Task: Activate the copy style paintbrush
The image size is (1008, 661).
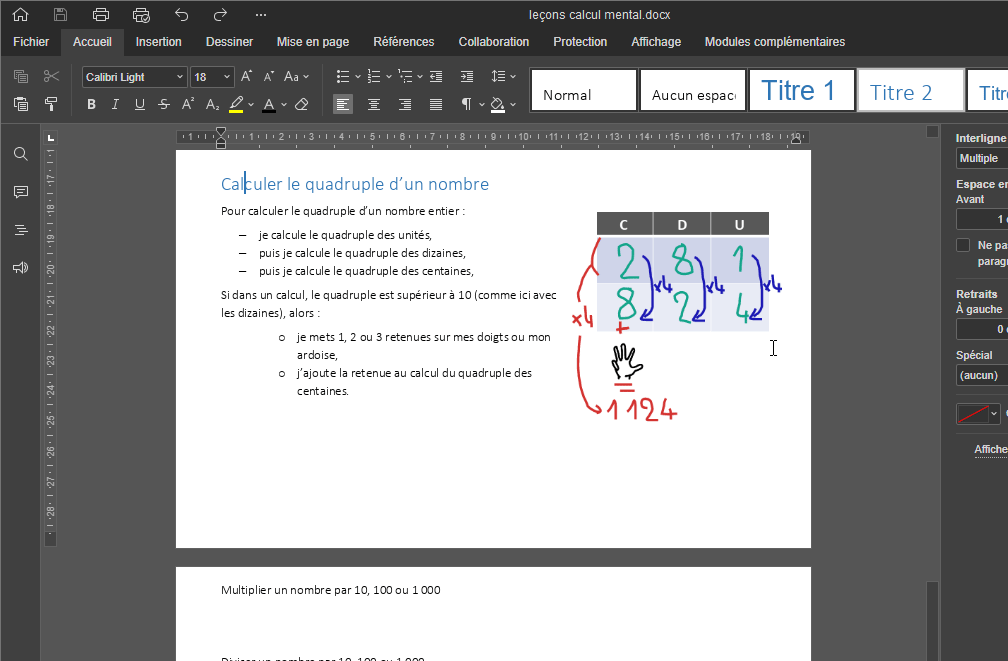Action: pyautogui.click(x=51, y=104)
